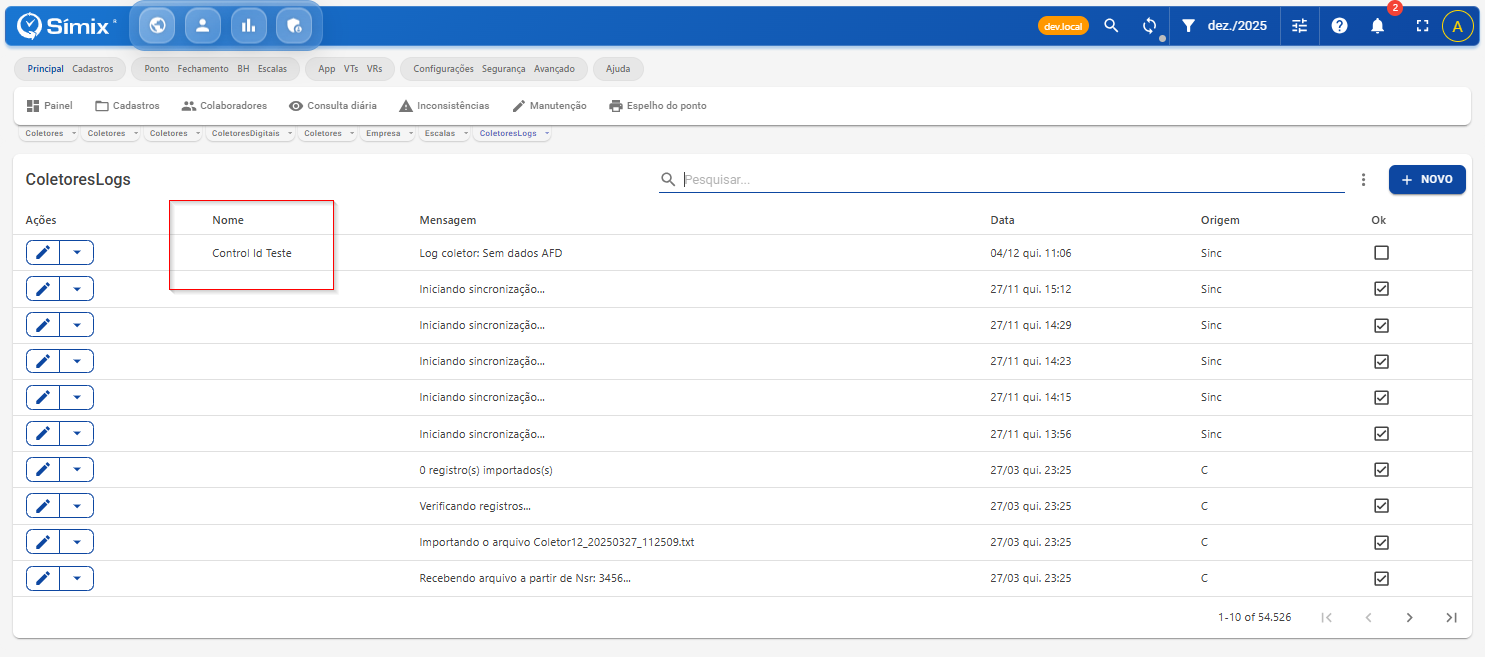The image size is (1485, 657).
Task: Uncheck Ok box for 27/11 qui. 14:15 row
Action: 1381,397
